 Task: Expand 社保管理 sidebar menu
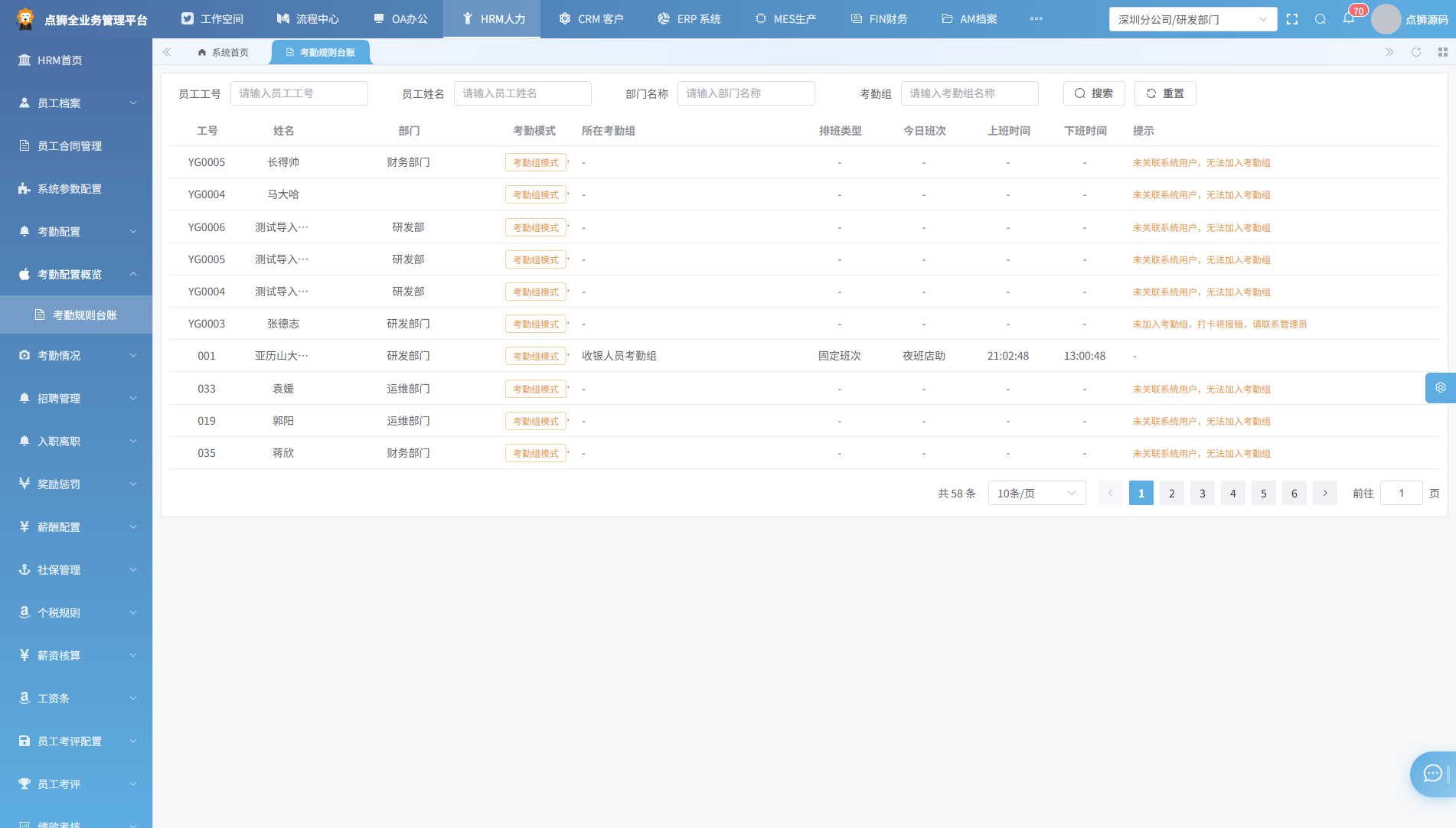(76, 569)
